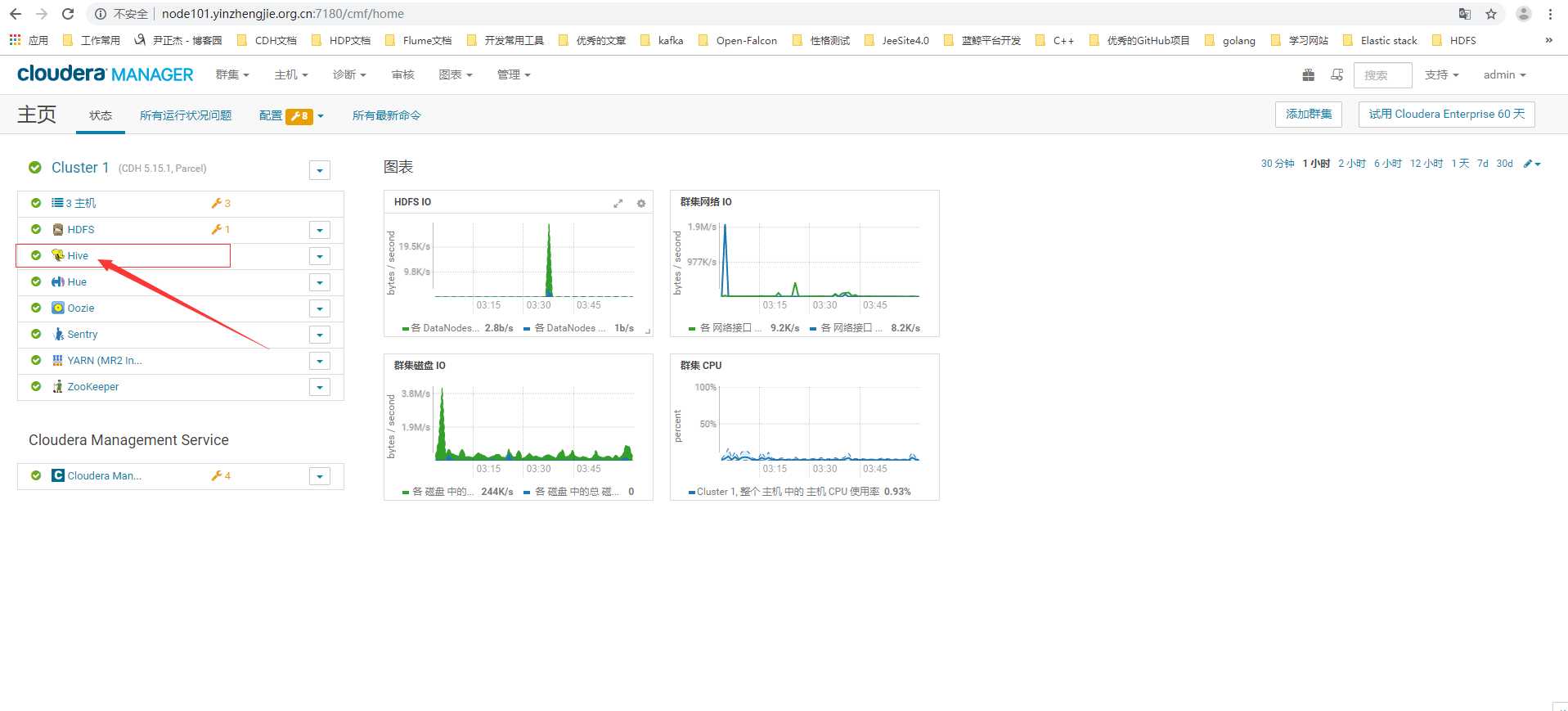Open the kafka bookmarks folder
Screen dimensions: 1568x711
(x=663, y=40)
